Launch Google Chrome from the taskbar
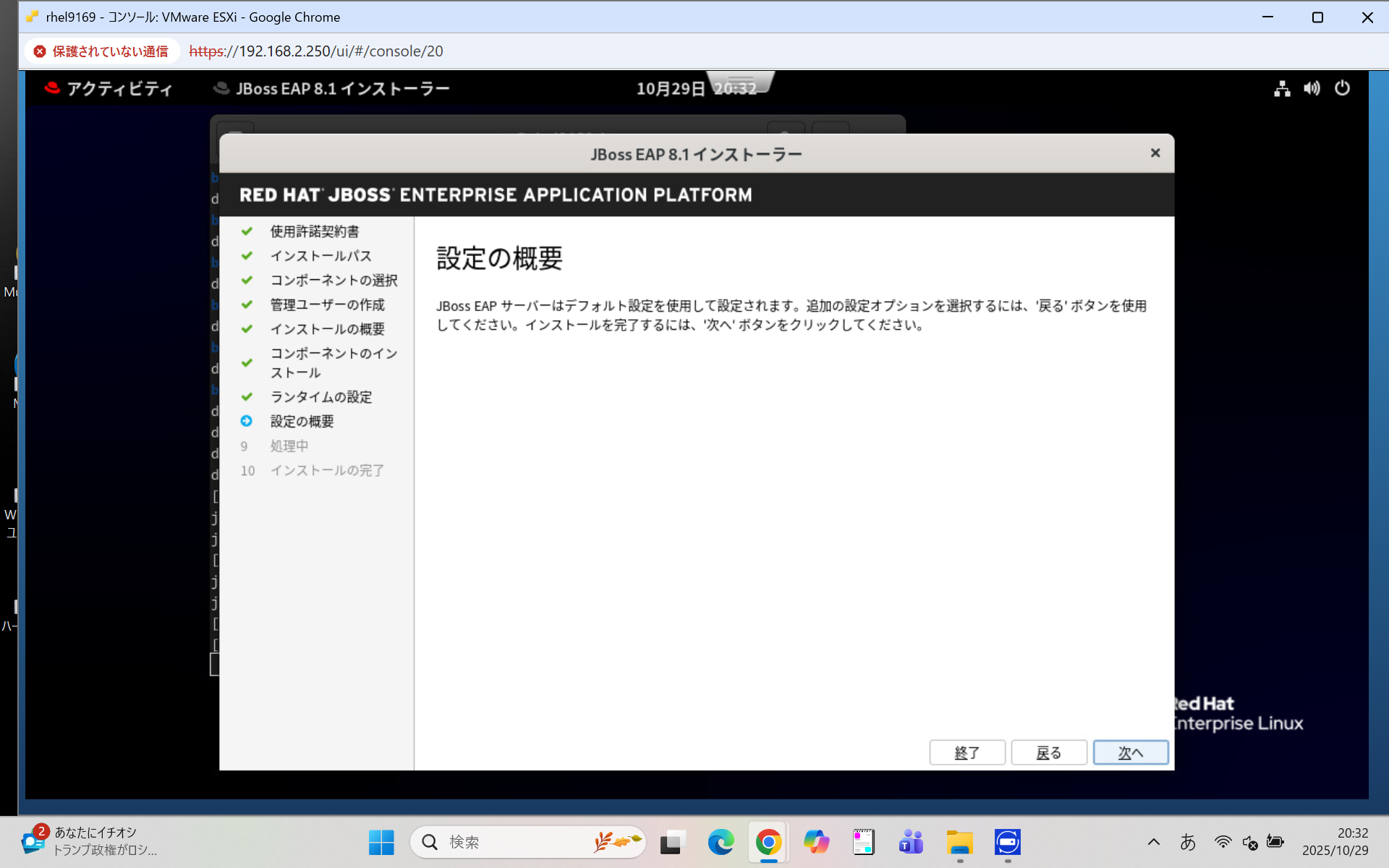The image size is (1389, 868). click(768, 842)
